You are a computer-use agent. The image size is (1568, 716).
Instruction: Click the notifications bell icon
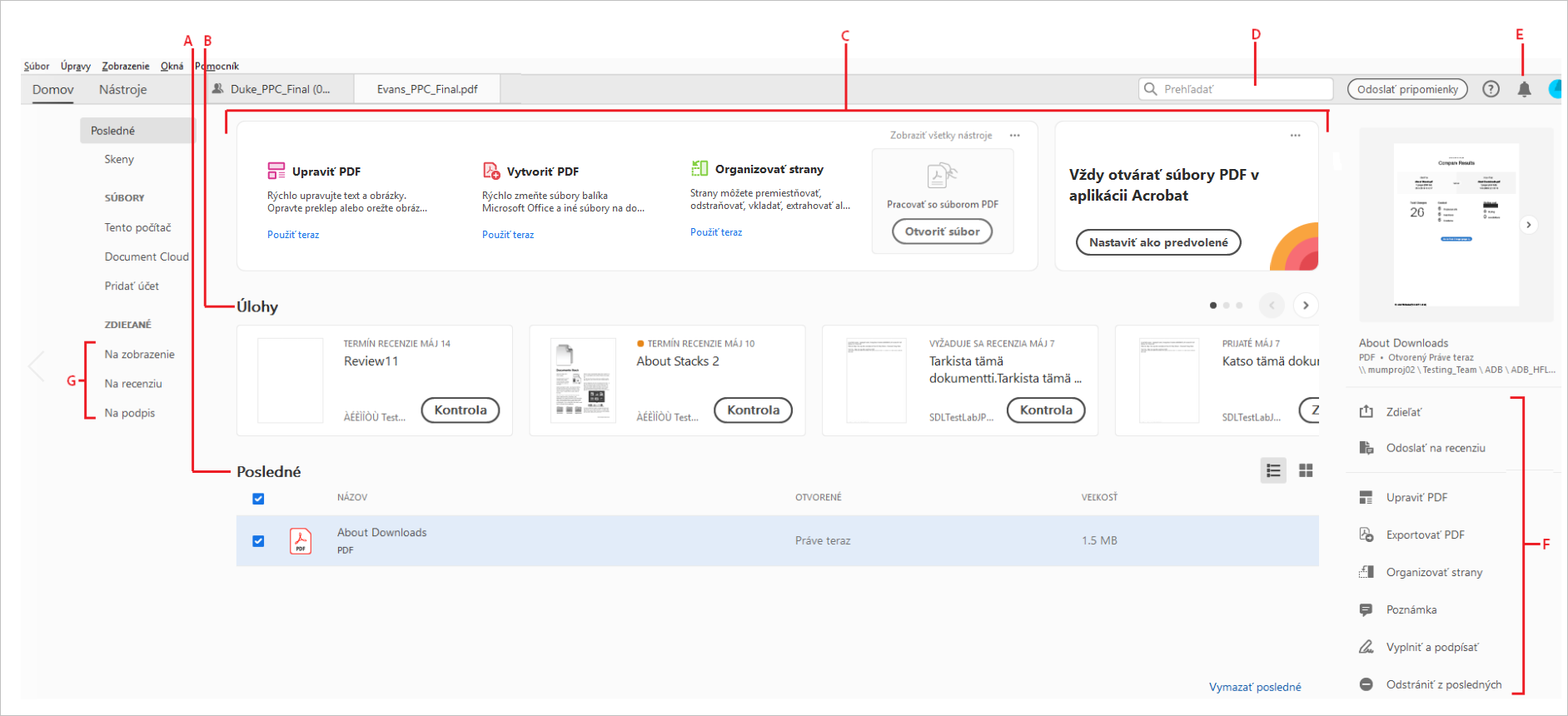[x=1524, y=89]
